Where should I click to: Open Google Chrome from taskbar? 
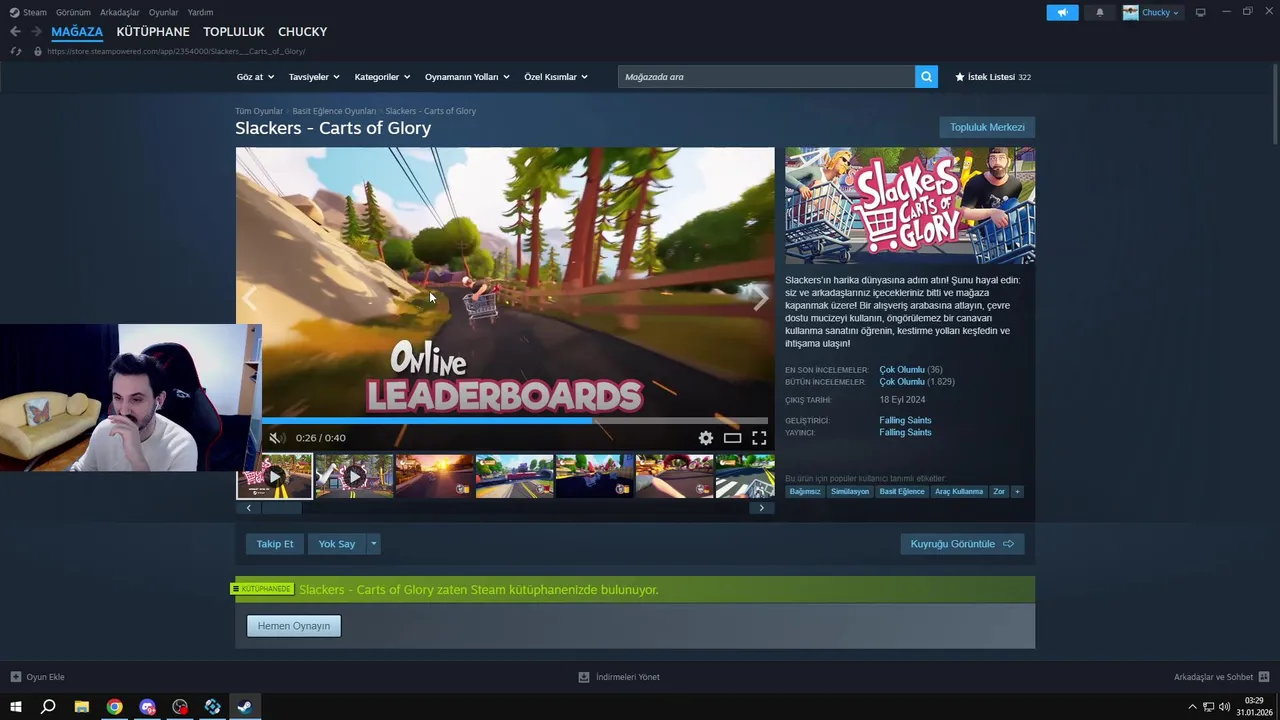click(x=115, y=707)
